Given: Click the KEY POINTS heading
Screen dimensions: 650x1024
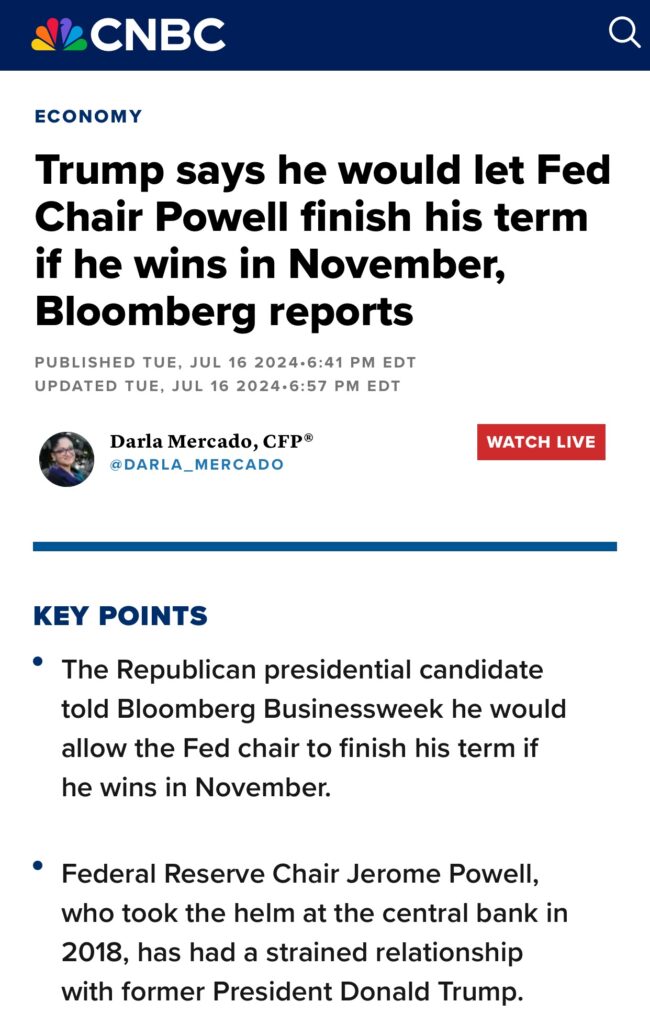Looking at the screenshot, I should [x=120, y=616].
